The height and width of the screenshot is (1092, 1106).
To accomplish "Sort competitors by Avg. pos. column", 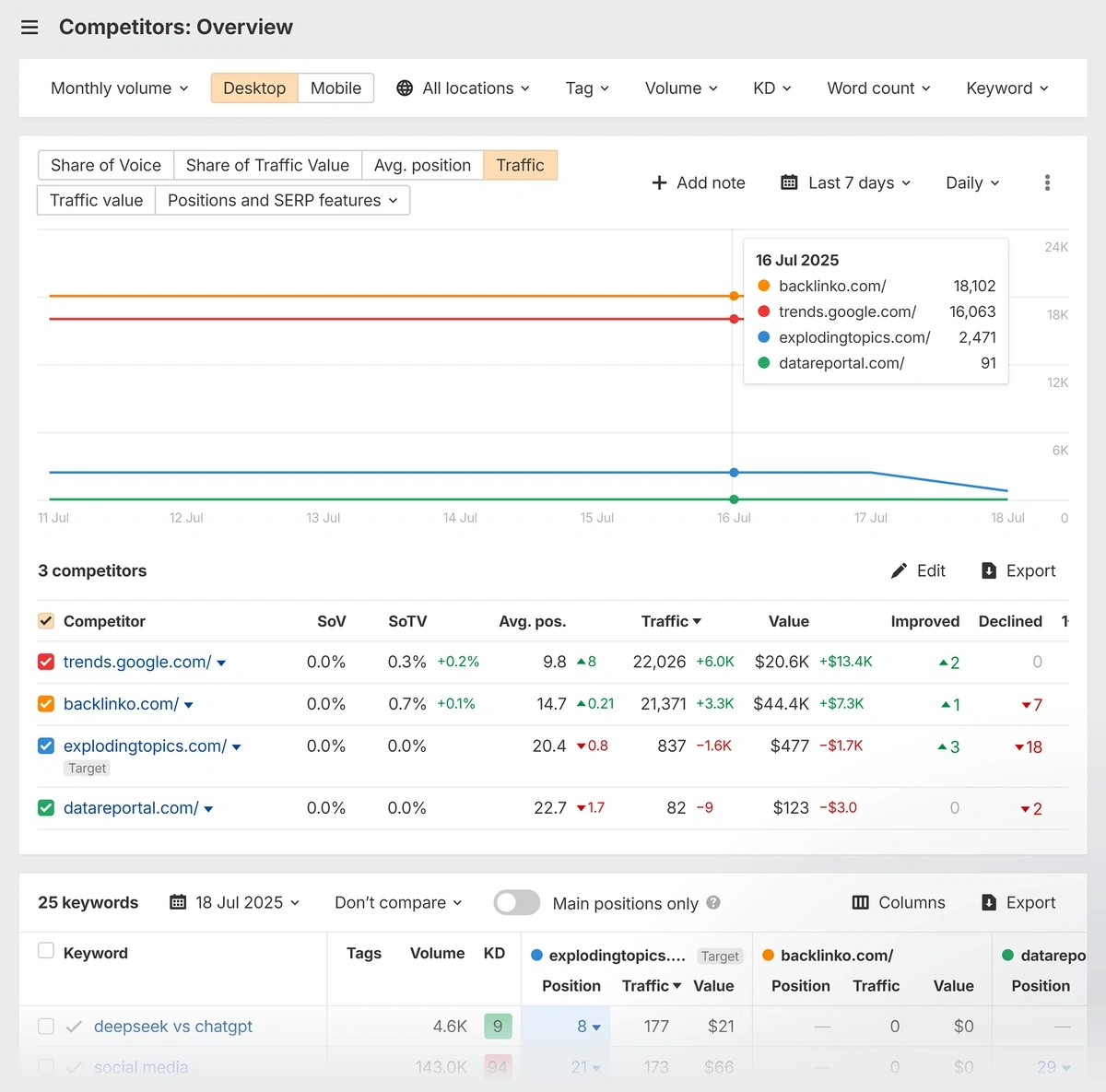I will 532,621.
